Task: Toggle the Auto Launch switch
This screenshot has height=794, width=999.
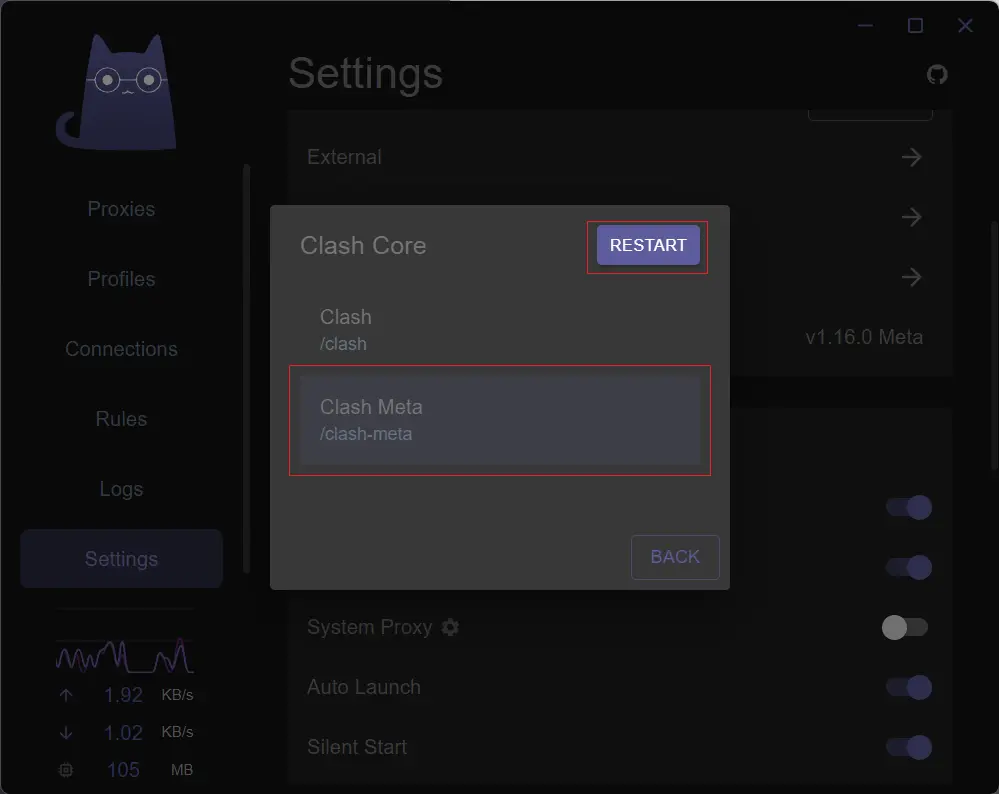Action: [909, 687]
